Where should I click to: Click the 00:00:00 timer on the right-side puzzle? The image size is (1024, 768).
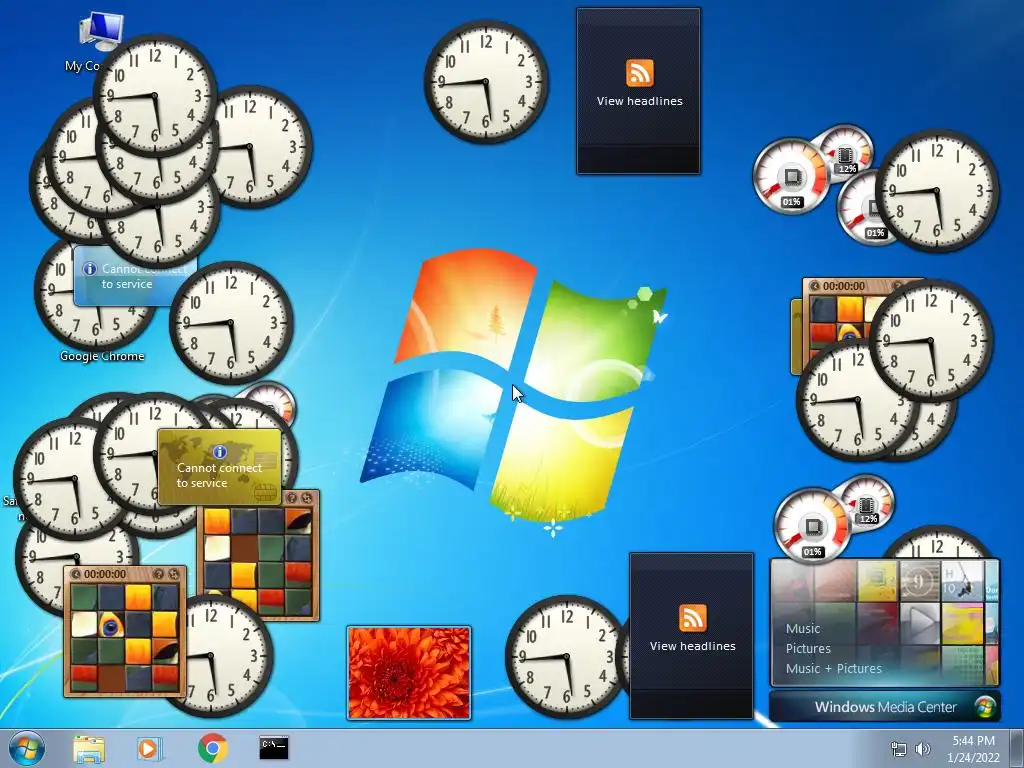click(844, 286)
